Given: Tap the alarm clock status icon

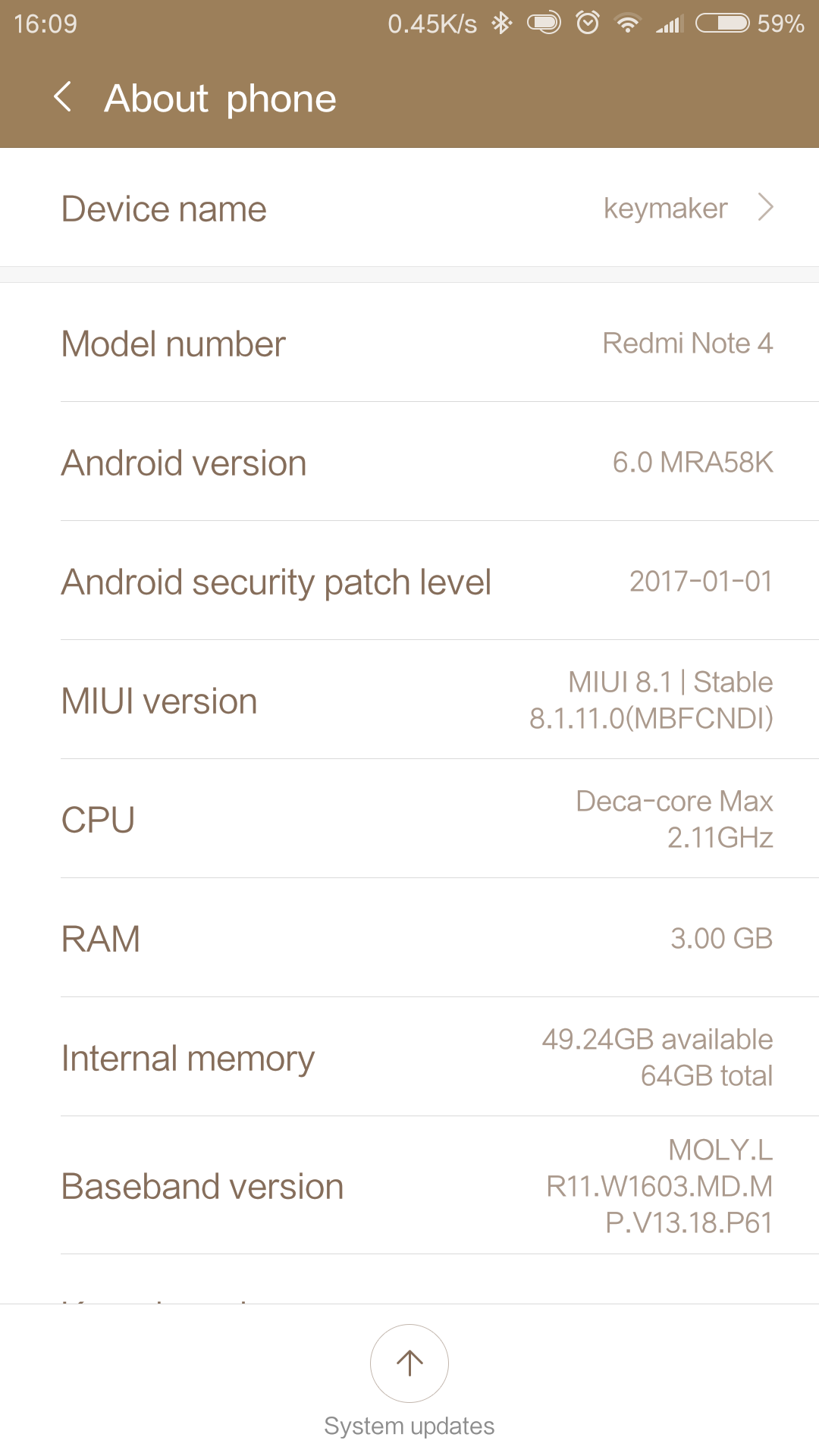Looking at the screenshot, I should point(588,24).
